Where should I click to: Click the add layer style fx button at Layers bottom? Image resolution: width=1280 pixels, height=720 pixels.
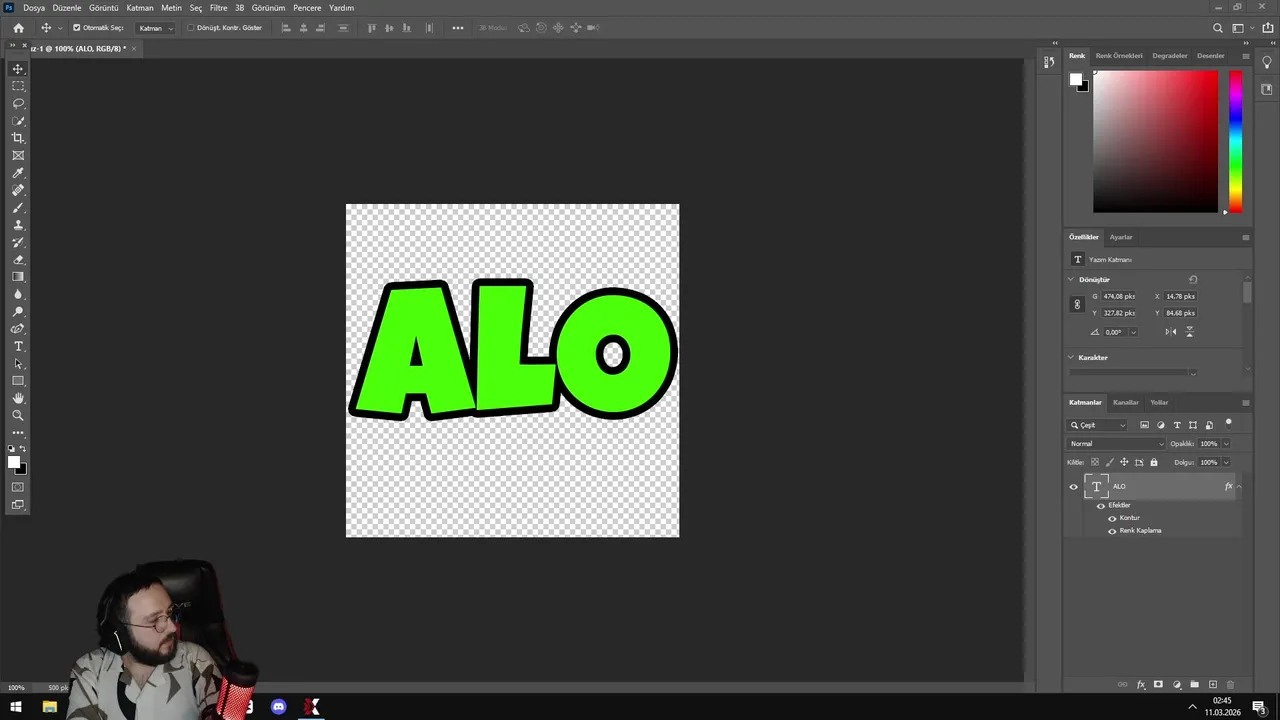1141,685
